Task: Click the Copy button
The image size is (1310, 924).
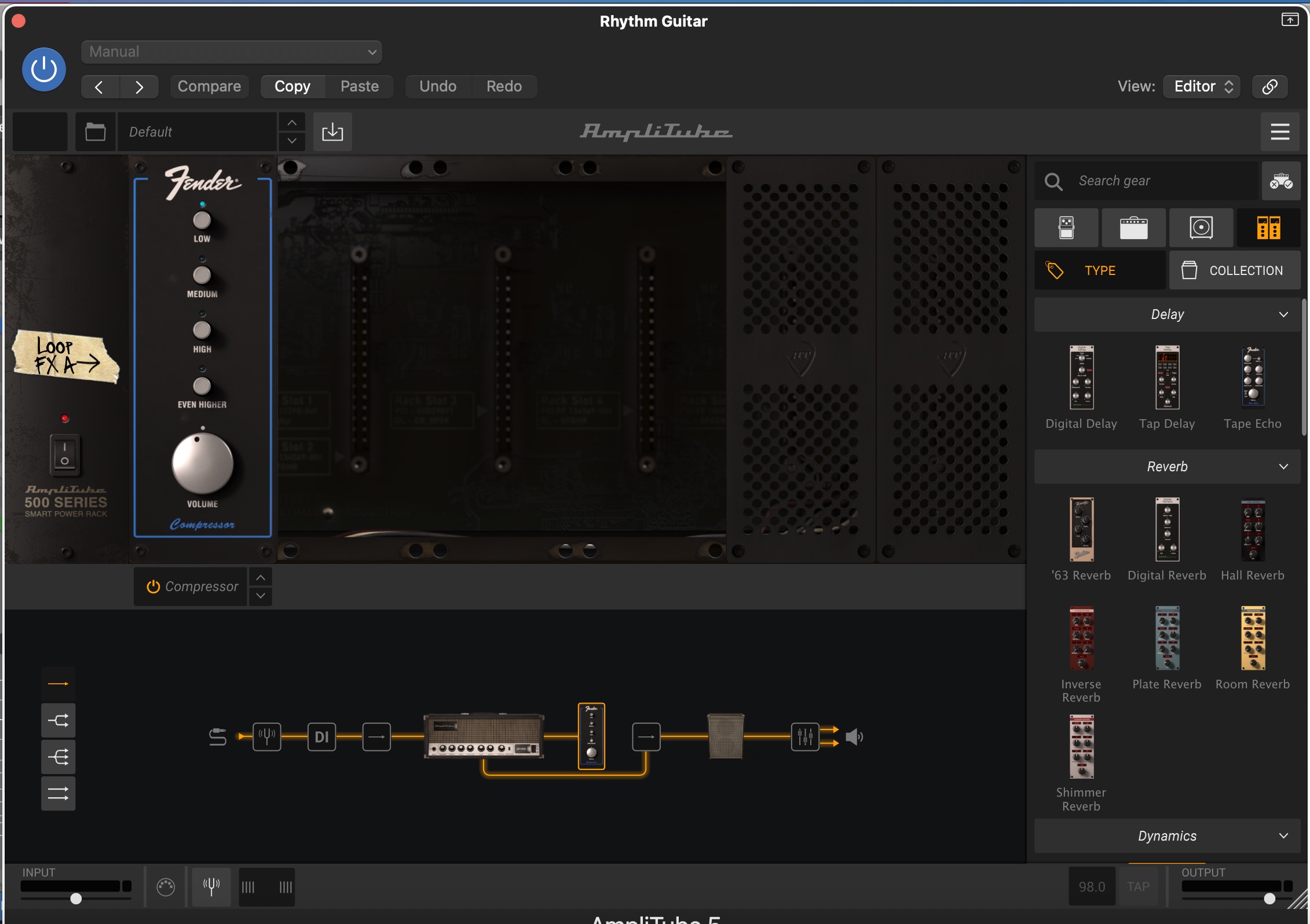Action: tap(292, 87)
